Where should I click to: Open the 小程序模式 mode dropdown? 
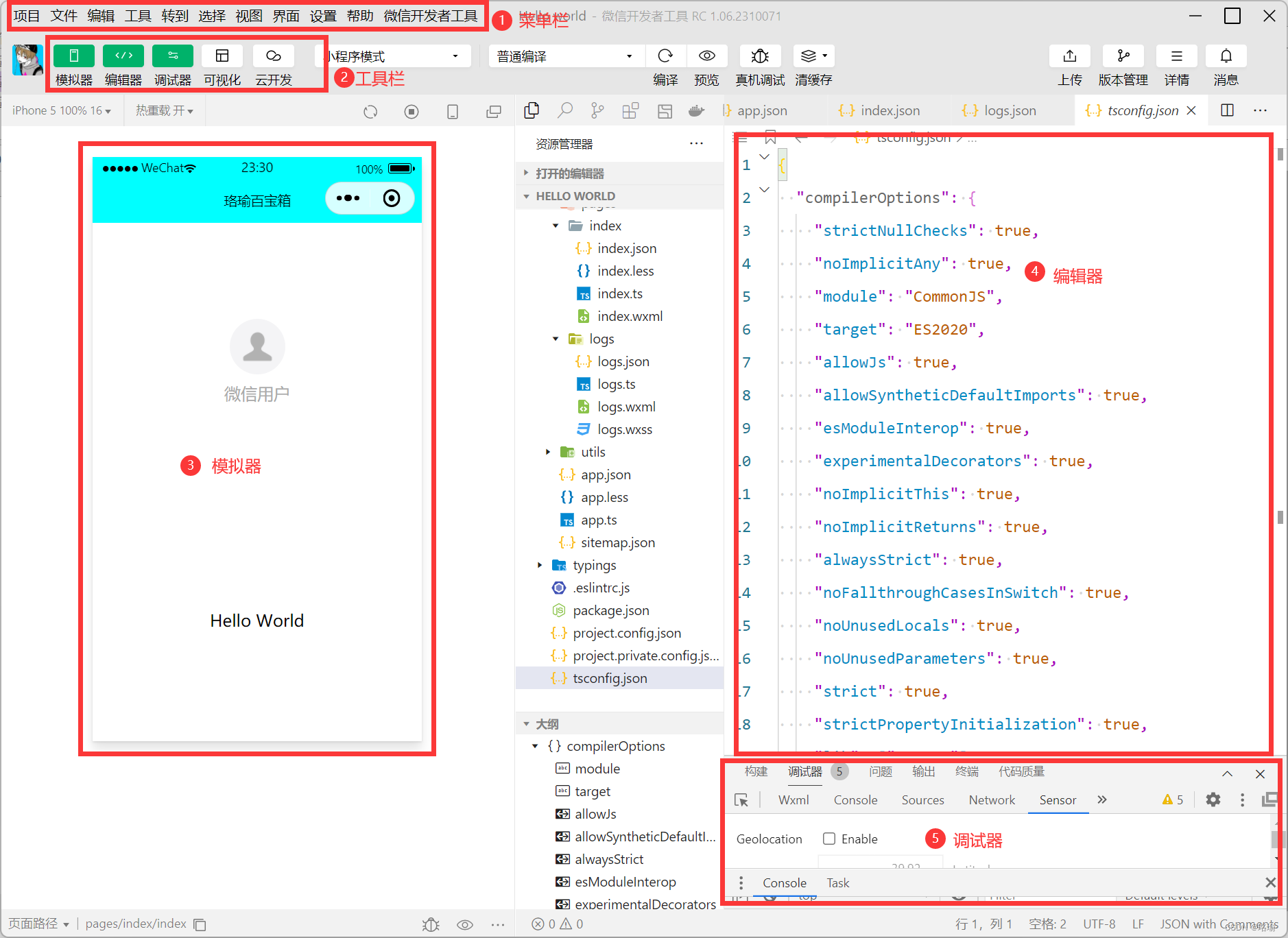[x=394, y=56]
